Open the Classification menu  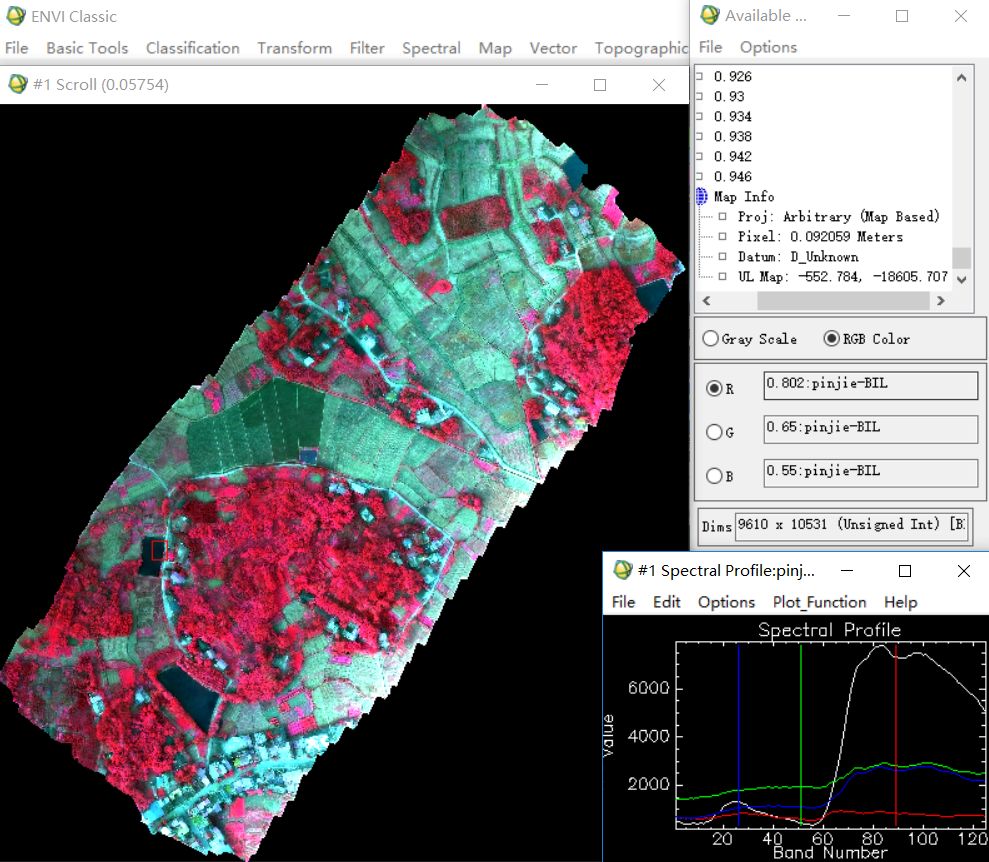(192, 48)
